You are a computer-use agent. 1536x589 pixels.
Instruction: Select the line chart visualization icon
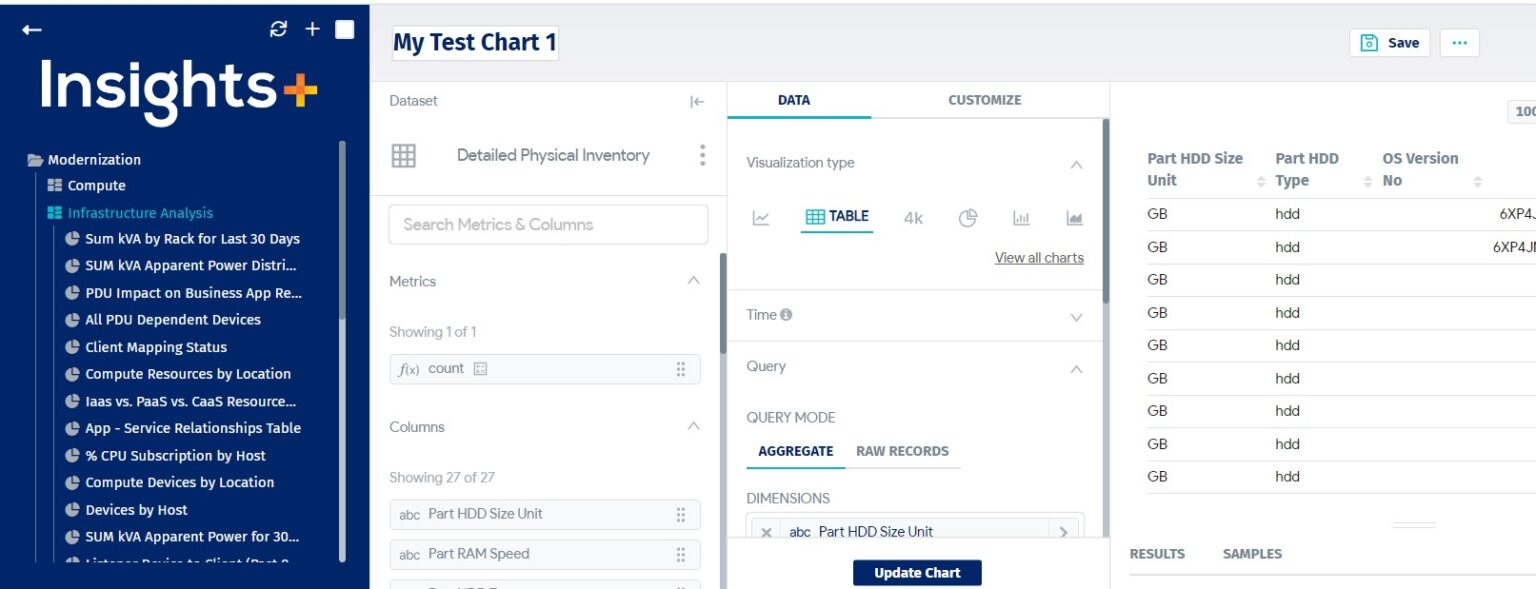pos(761,216)
